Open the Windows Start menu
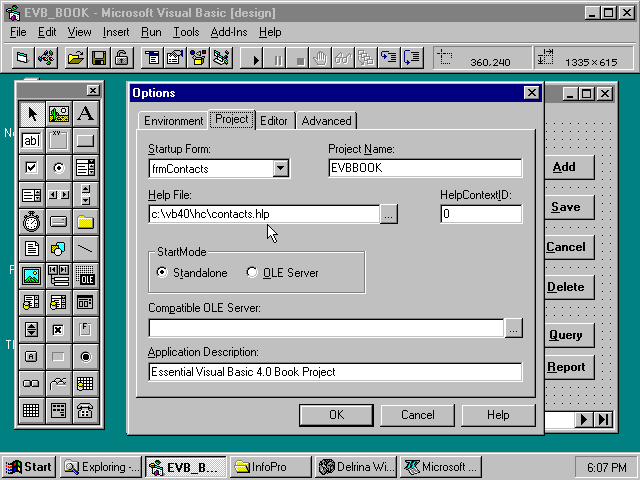The height and width of the screenshot is (480, 640). pyautogui.click(x=29, y=467)
